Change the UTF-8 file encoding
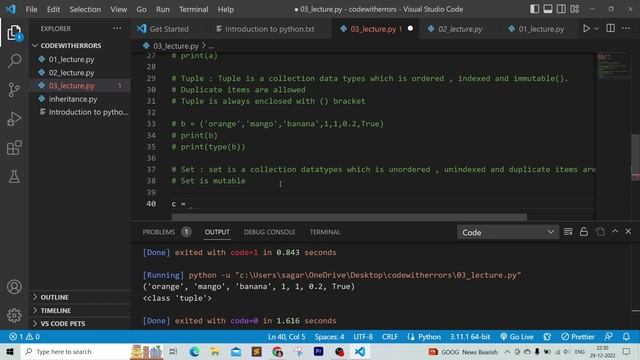 [363, 337]
